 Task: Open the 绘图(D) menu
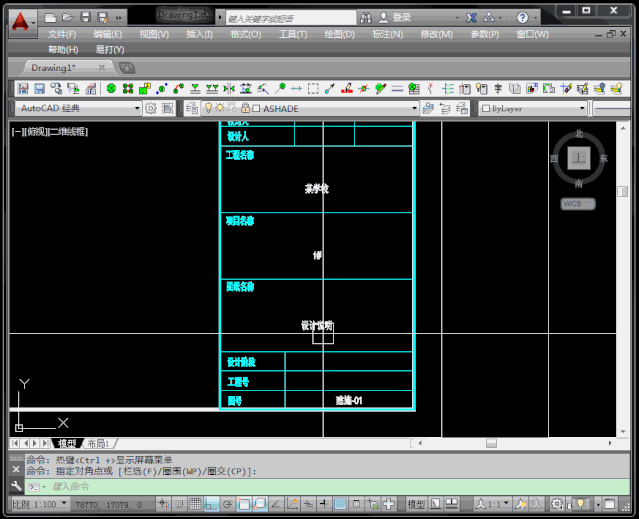click(339, 34)
